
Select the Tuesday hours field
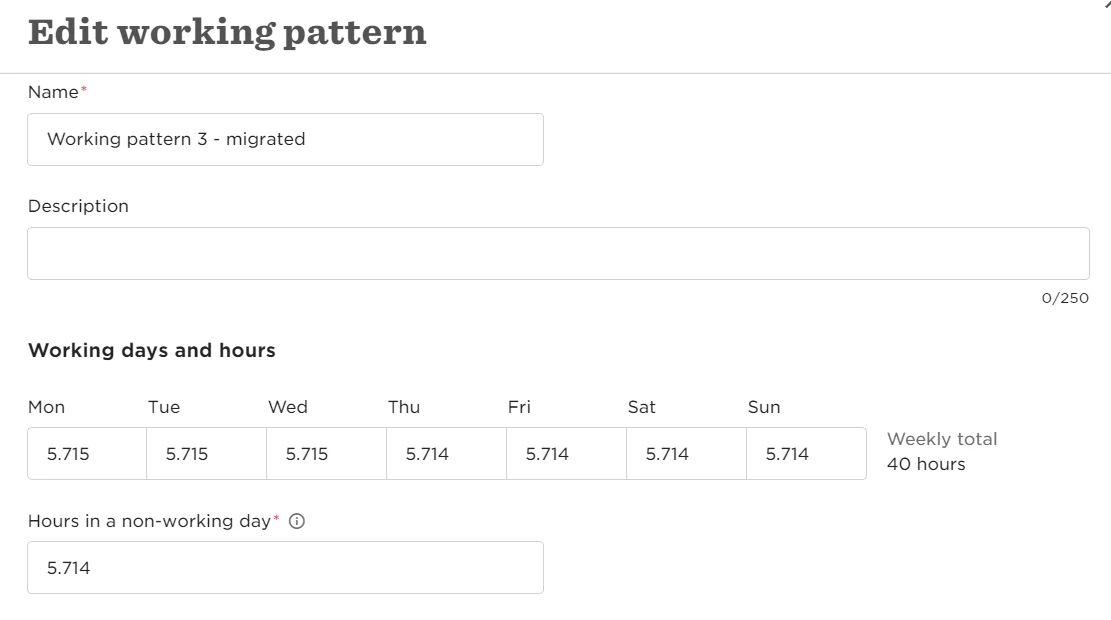(x=206, y=453)
